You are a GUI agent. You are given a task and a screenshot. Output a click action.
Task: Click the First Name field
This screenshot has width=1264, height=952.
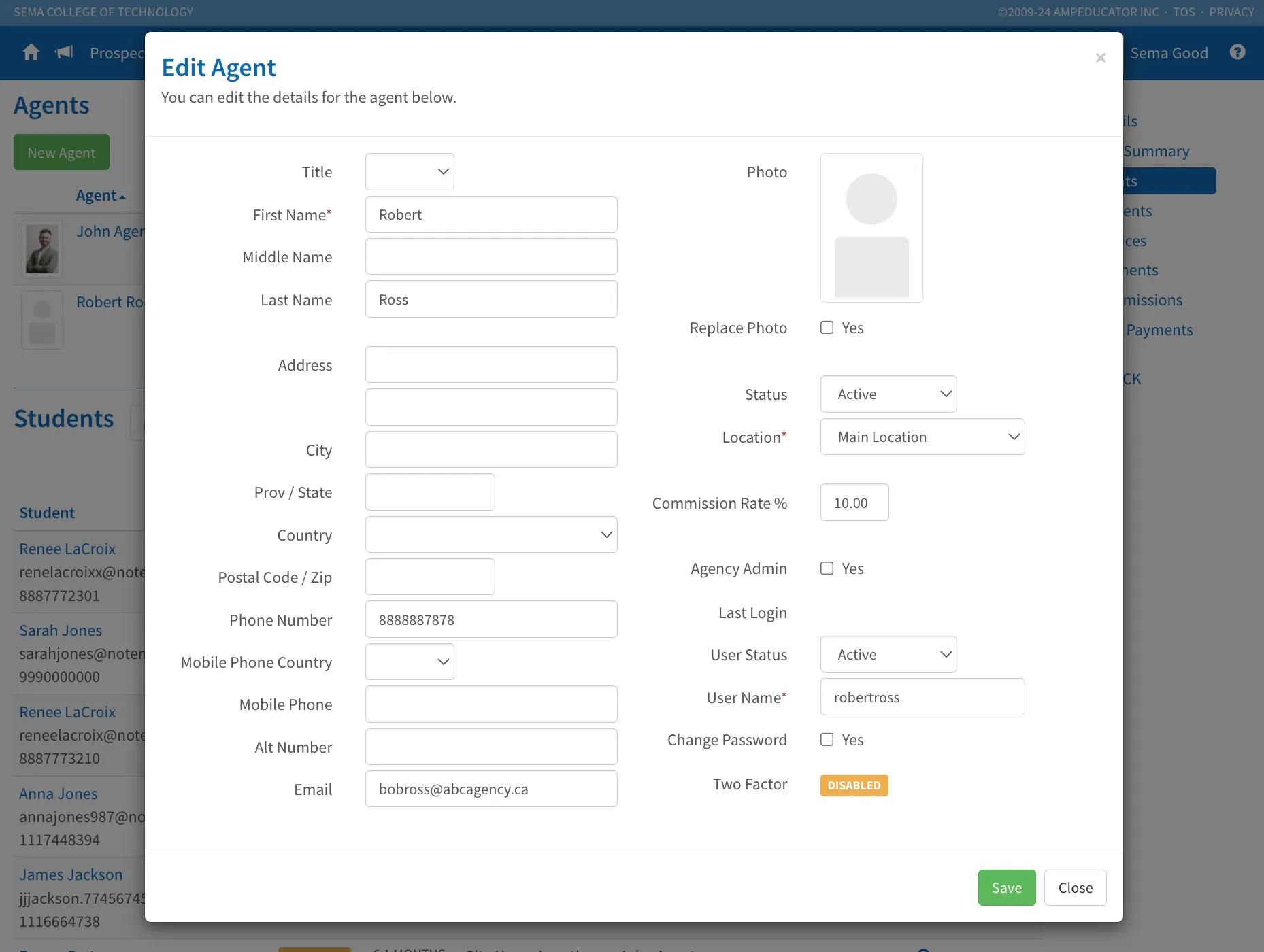tap(491, 215)
